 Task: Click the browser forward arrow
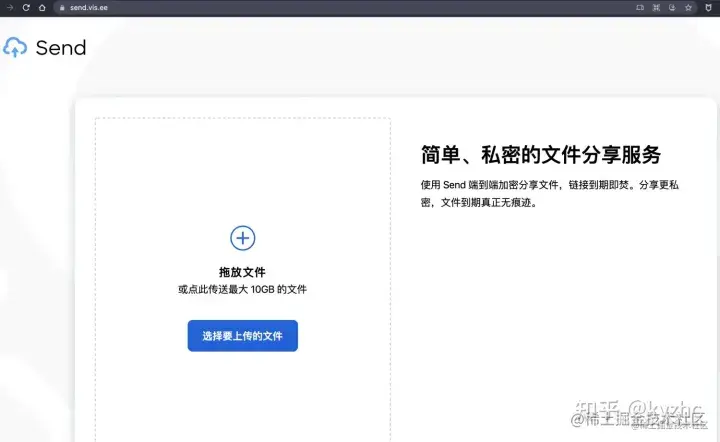[10, 7]
